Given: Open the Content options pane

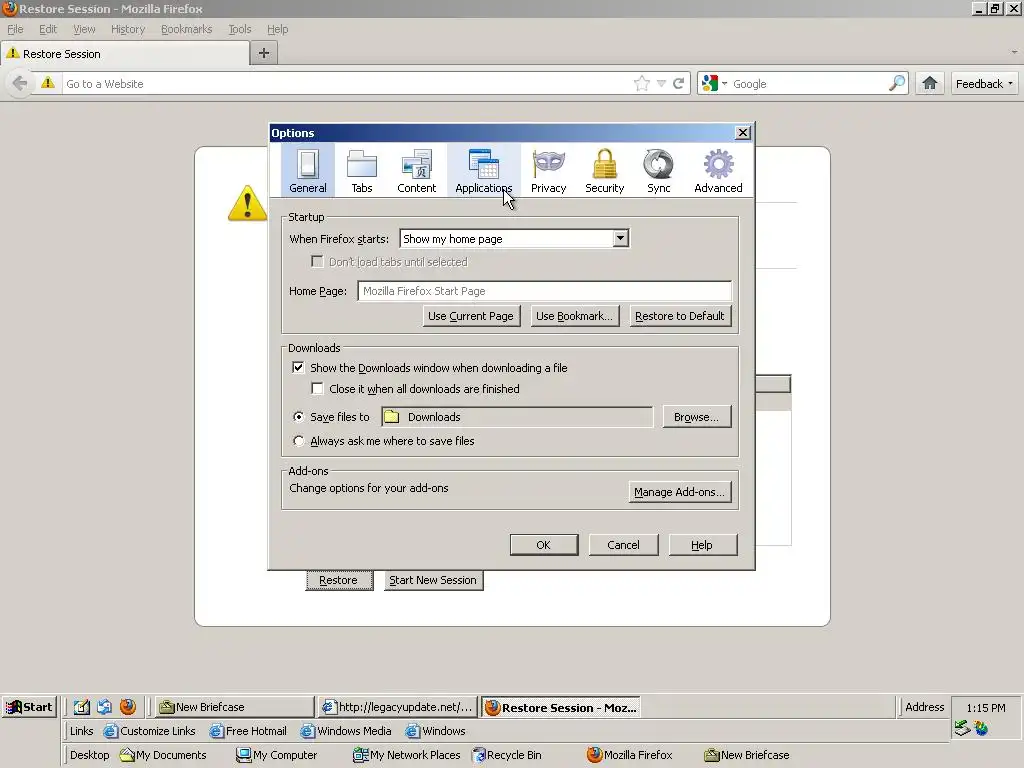Looking at the screenshot, I should pyautogui.click(x=417, y=170).
